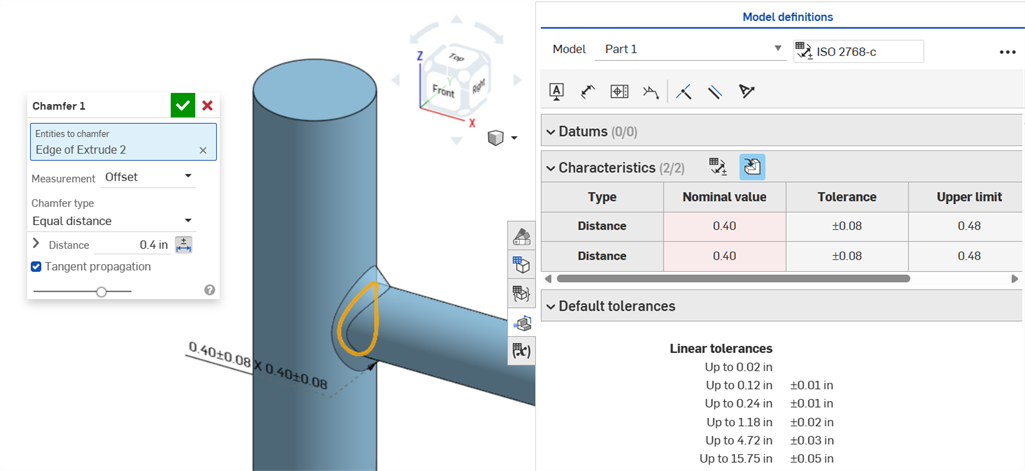Click the horizontal scrollbar of Characteristics table
1025x471 pixels.
pyautogui.click(x=733, y=278)
